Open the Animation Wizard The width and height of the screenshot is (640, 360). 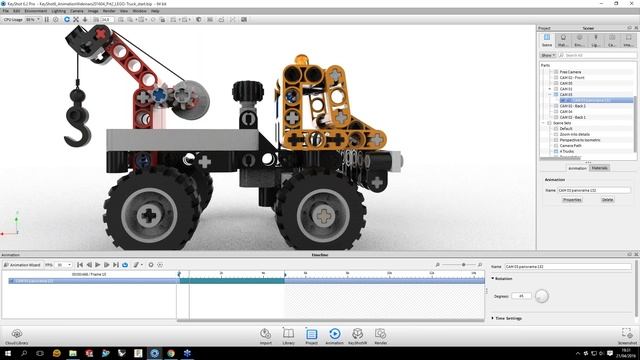(22, 265)
